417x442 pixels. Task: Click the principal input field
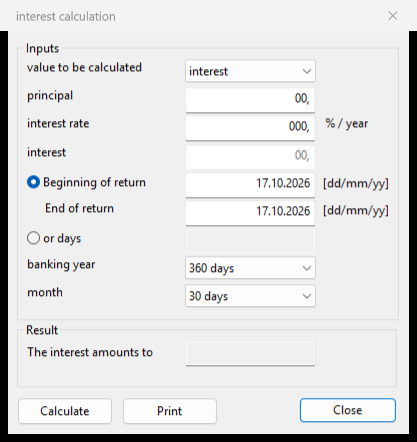click(250, 99)
